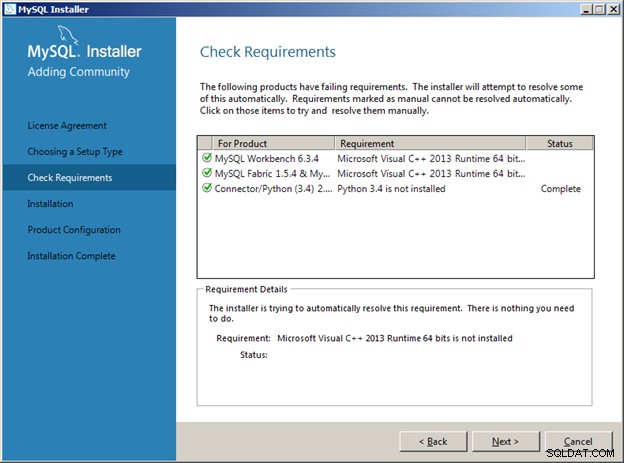Click the MySQL Installer title bar icon
Image resolution: width=624 pixels, height=463 pixels.
click(10, 9)
